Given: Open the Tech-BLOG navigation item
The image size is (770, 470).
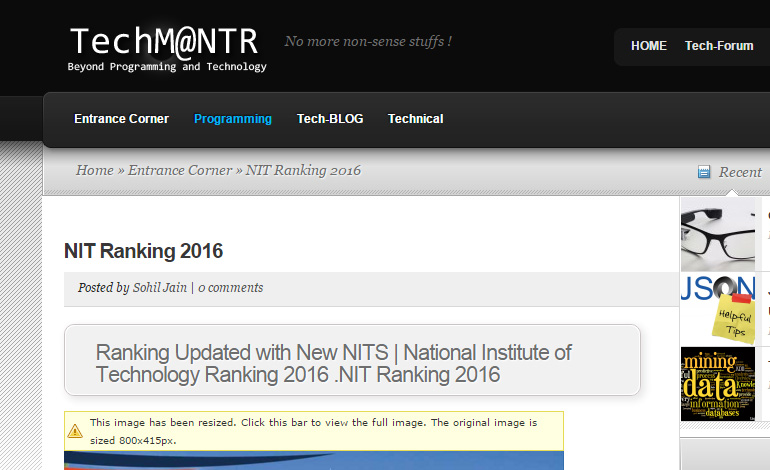Looking at the screenshot, I should point(330,119).
